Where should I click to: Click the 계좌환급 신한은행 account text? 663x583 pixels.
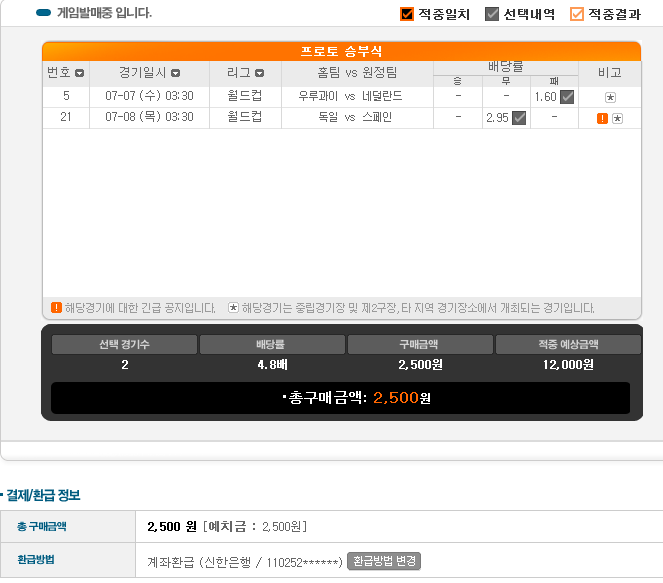245,562
